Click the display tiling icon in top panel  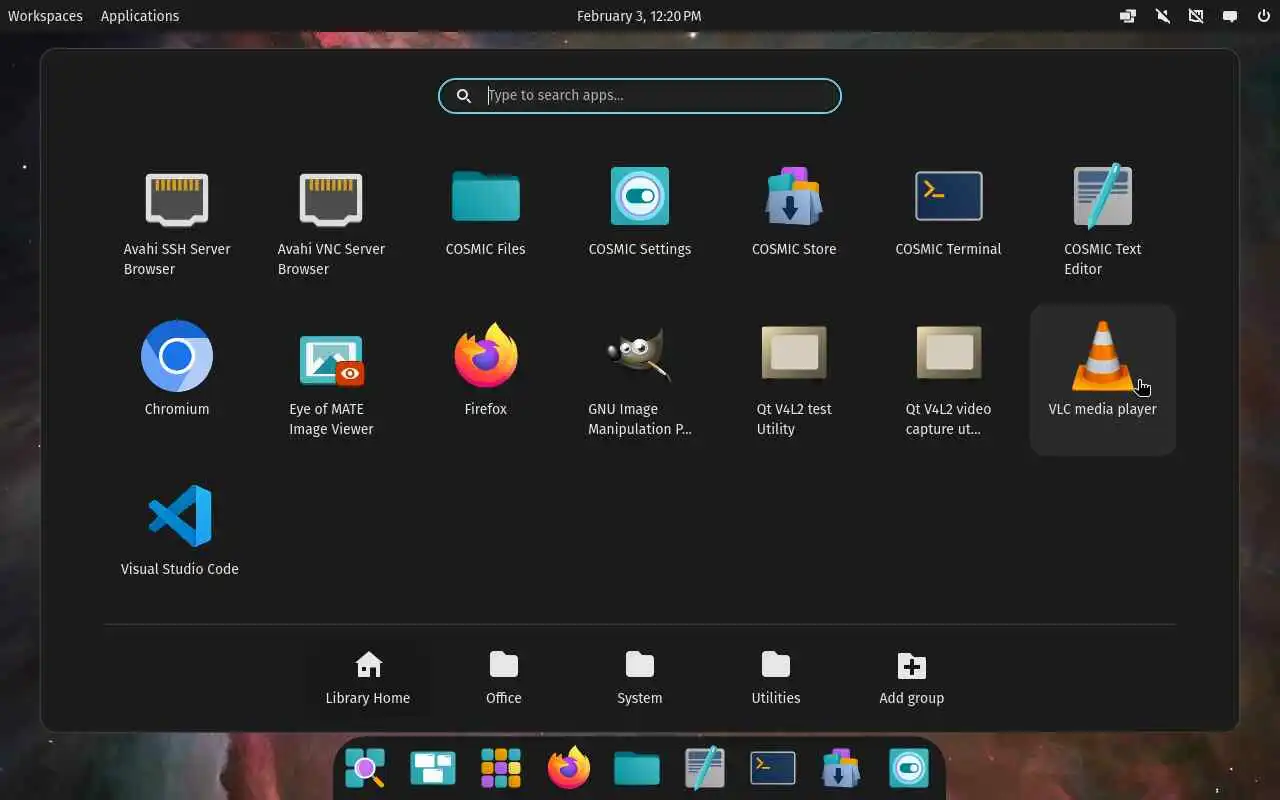(1128, 16)
